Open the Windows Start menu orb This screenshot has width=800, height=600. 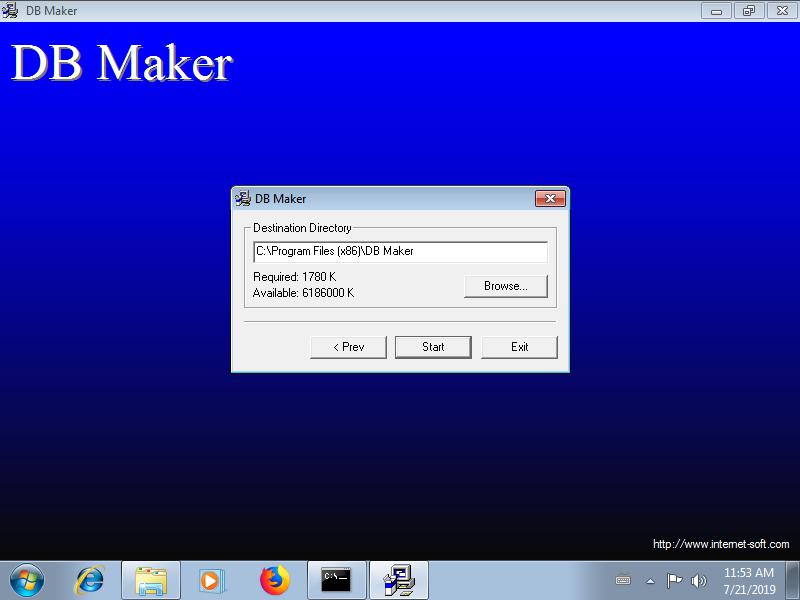point(27,580)
